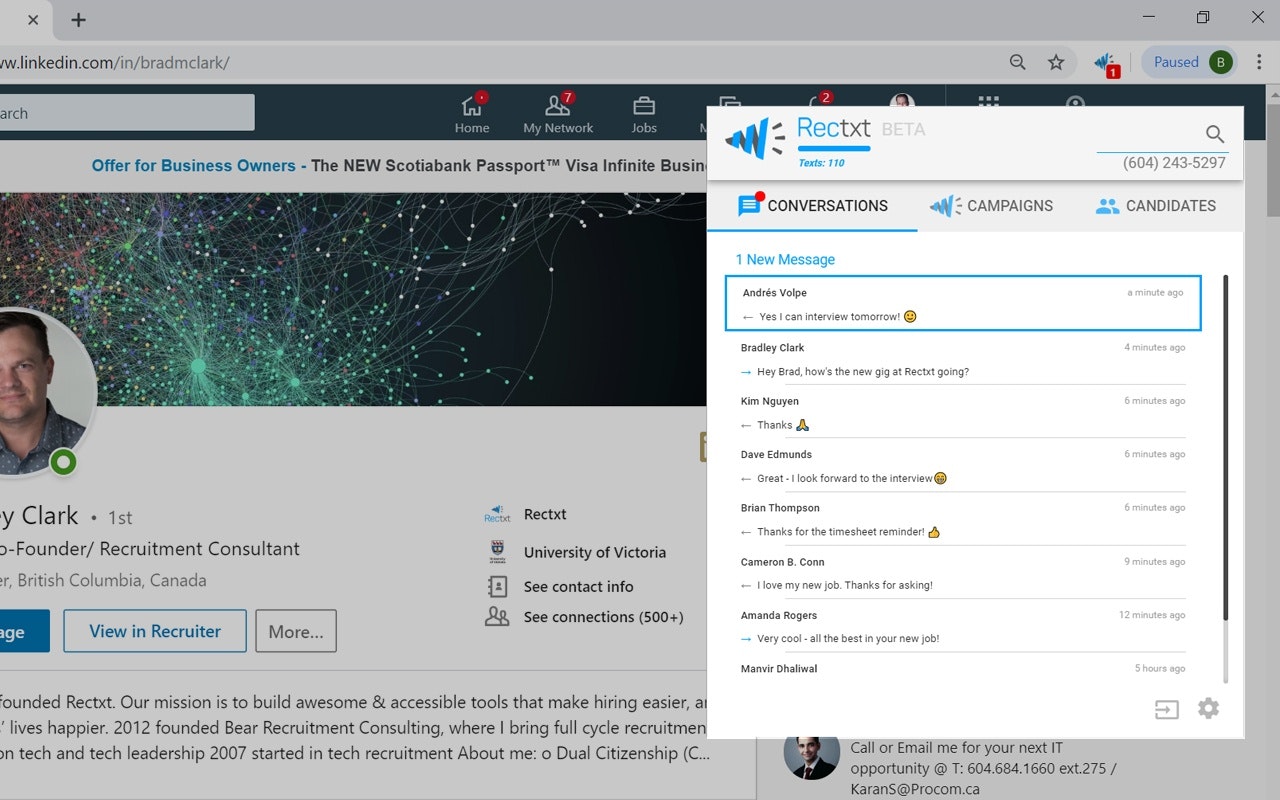Click the connections people icon
The image size is (1280, 800).
(x=497, y=616)
